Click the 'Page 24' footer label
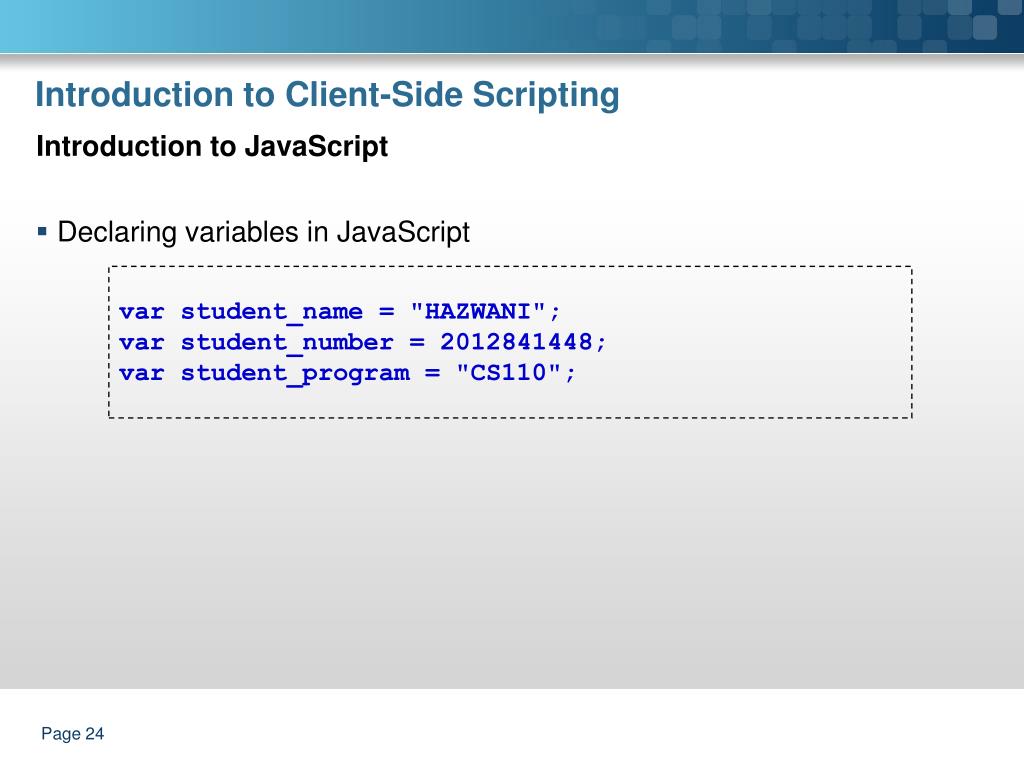This screenshot has height=768, width=1024. click(72, 734)
